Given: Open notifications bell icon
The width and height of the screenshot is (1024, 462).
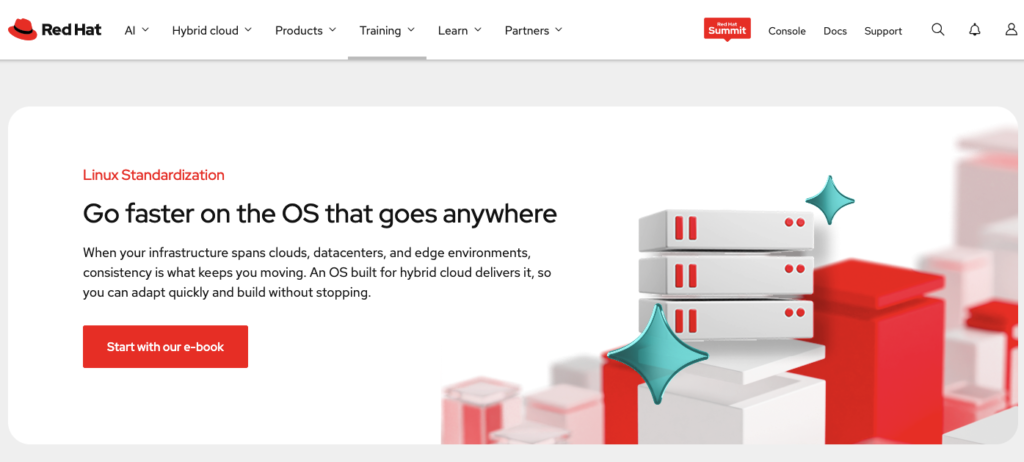Looking at the screenshot, I should point(974,29).
